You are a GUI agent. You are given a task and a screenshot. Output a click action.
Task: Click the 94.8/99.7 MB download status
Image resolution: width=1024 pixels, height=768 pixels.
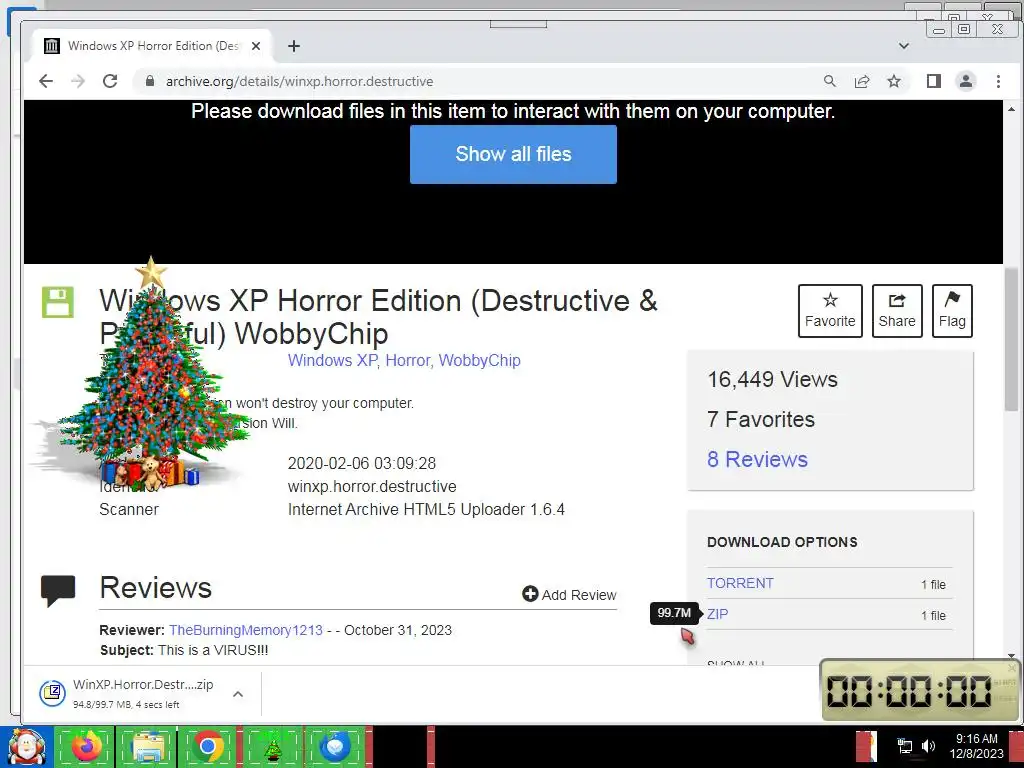click(x=126, y=705)
